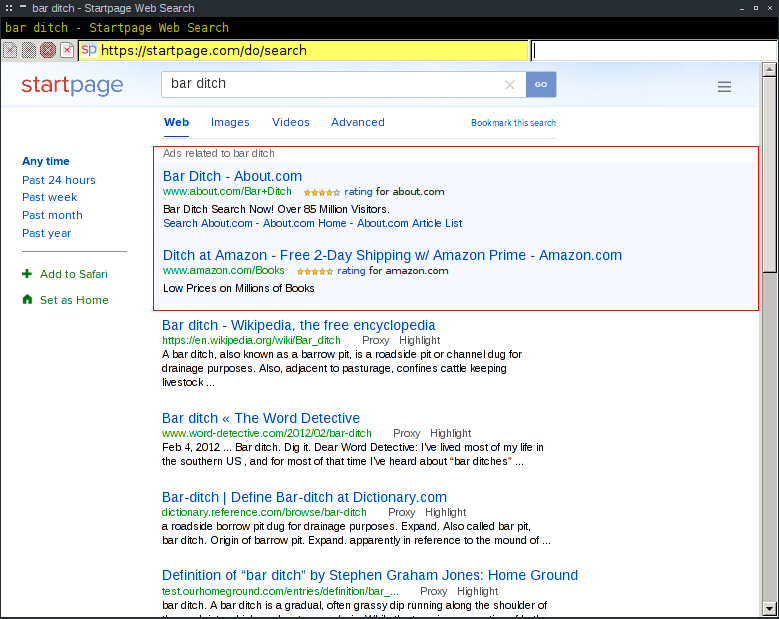This screenshot has height=619, width=779.
Task: Filter results to Past year
Action: (47, 233)
